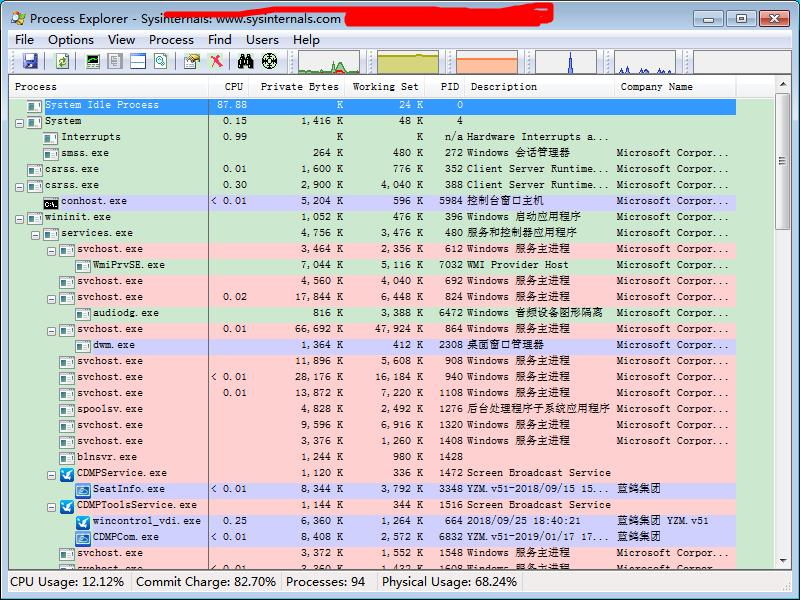Open the Options menu
The height and width of the screenshot is (600, 800).
(x=71, y=40)
